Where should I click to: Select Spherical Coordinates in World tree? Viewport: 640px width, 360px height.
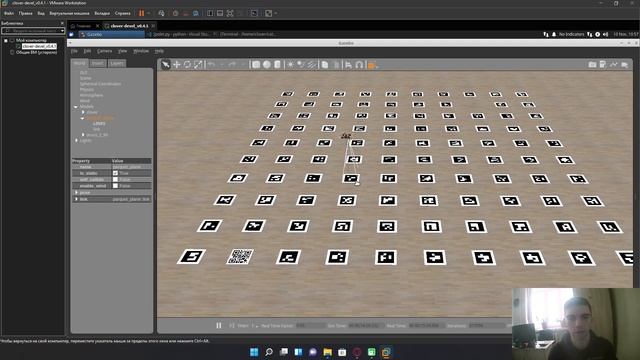tap(100, 84)
